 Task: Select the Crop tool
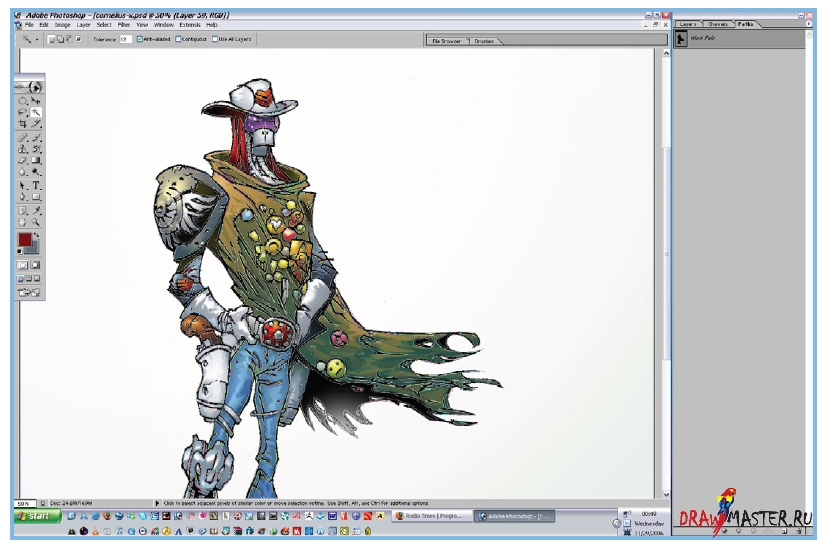tap(23, 124)
